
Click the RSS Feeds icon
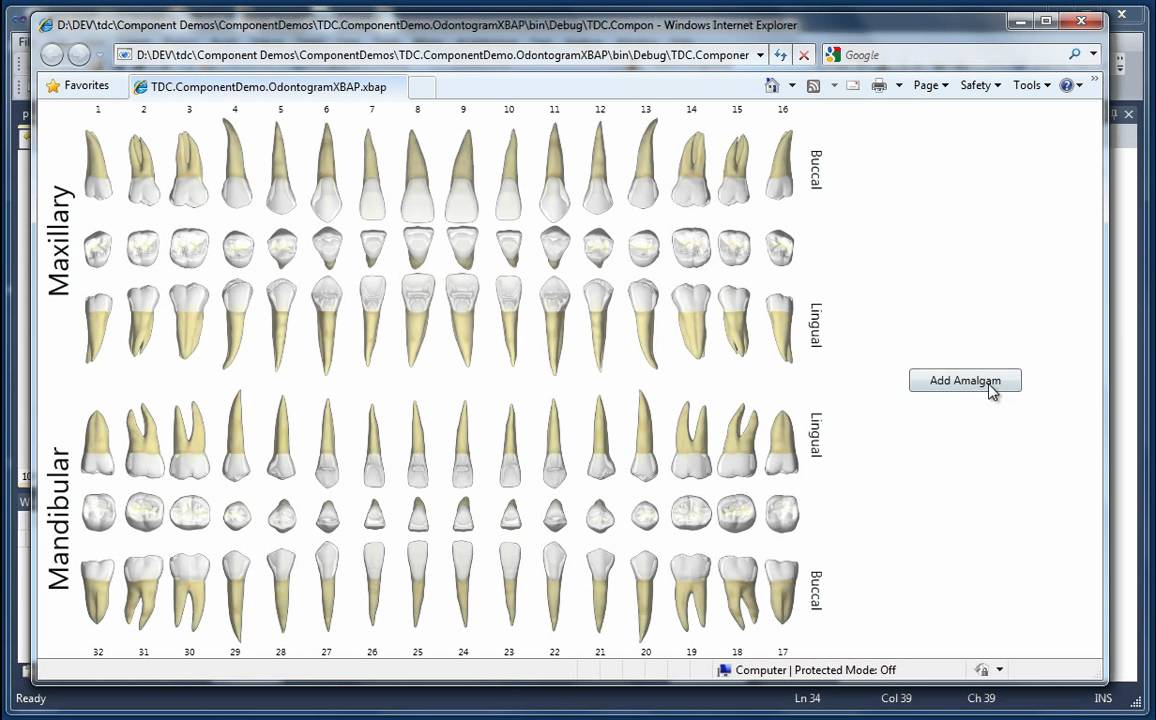[813, 85]
